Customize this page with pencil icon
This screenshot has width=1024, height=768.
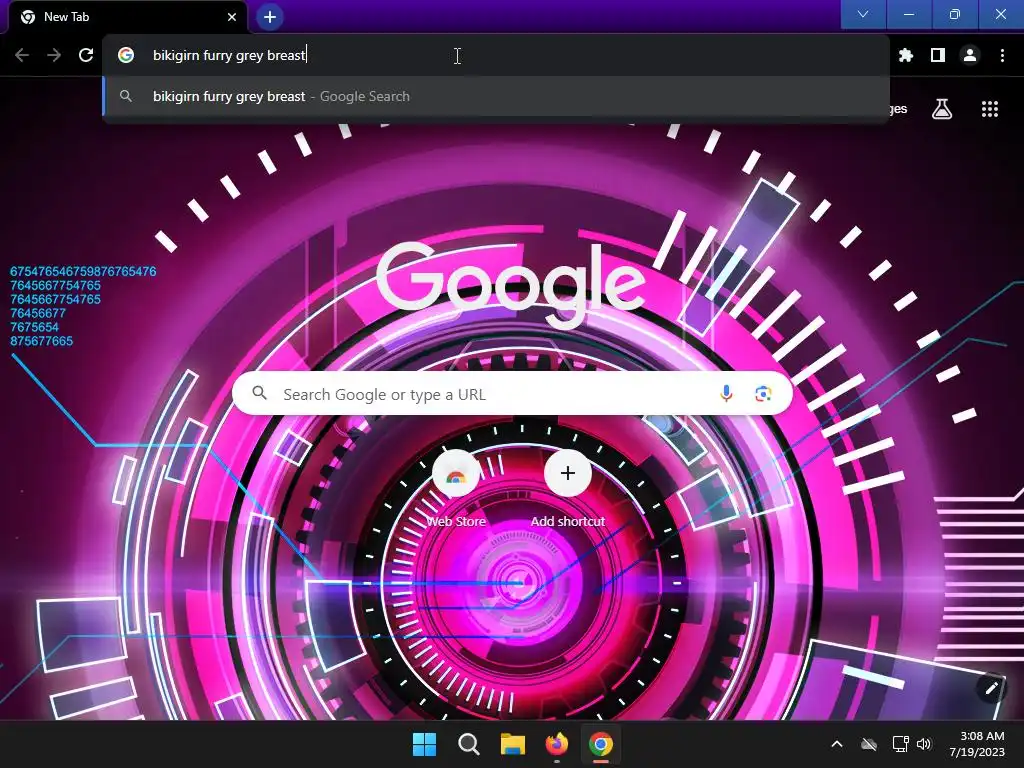click(991, 688)
